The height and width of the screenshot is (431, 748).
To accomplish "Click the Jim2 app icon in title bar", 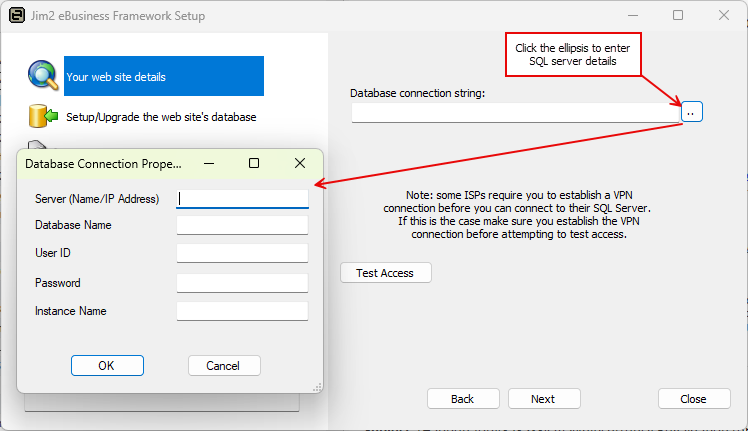I will (x=17, y=15).
